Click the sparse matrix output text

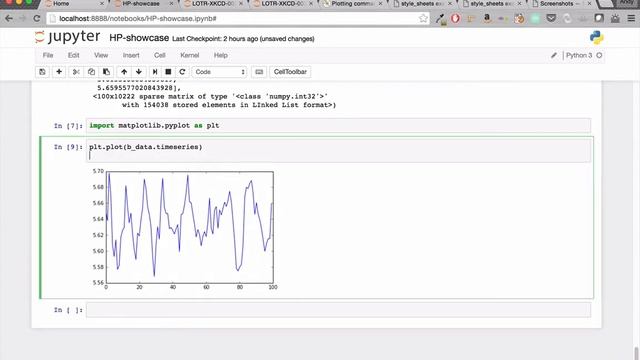click(x=215, y=101)
